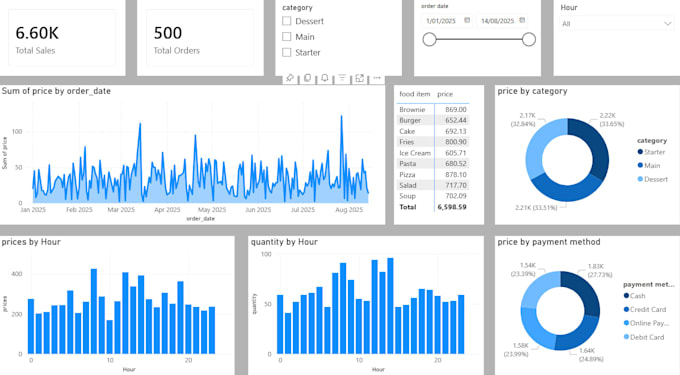The height and width of the screenshot is (375, 680).
Task: Open calendar picker for start date 1/01/2025
Action: click(x=467, y=20)
